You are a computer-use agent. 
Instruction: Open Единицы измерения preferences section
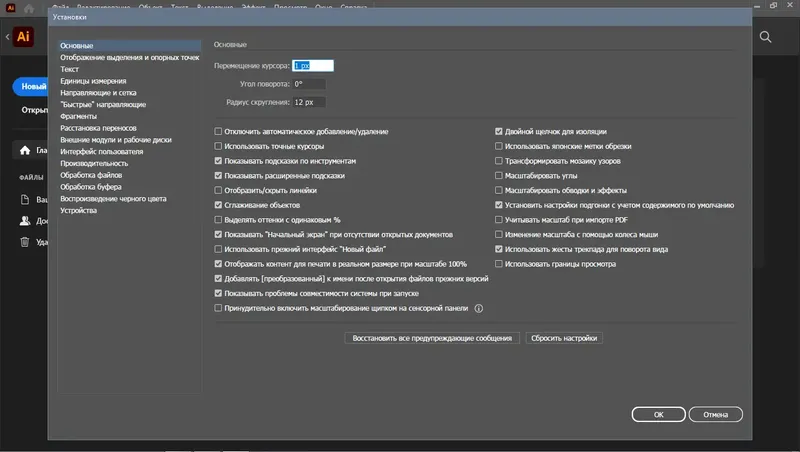coord(129,81)
